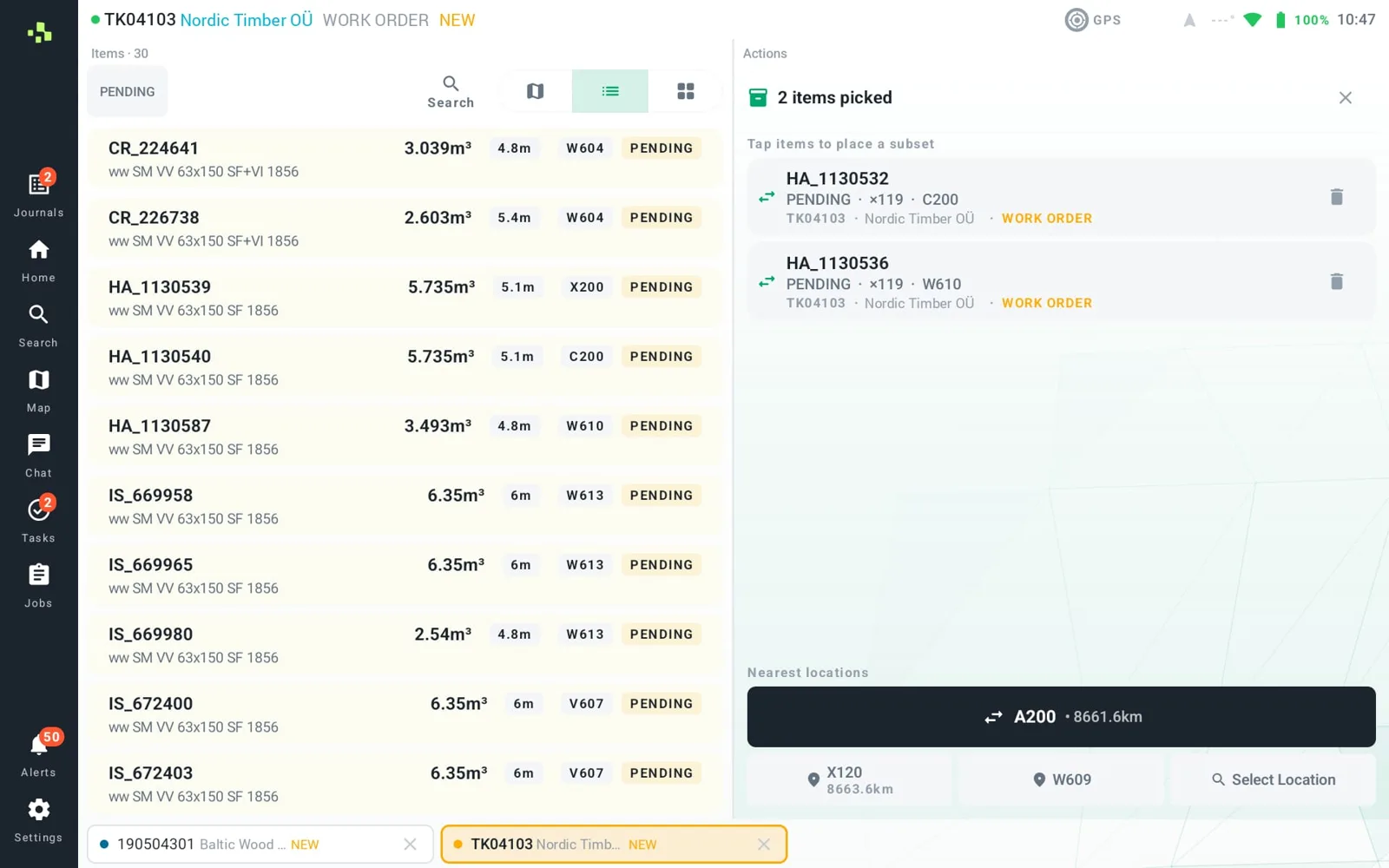This screenshot has height=868, width=1389.
Task: Switch to map view toggle
Action: pyautogui.click(x=535, y=91)
